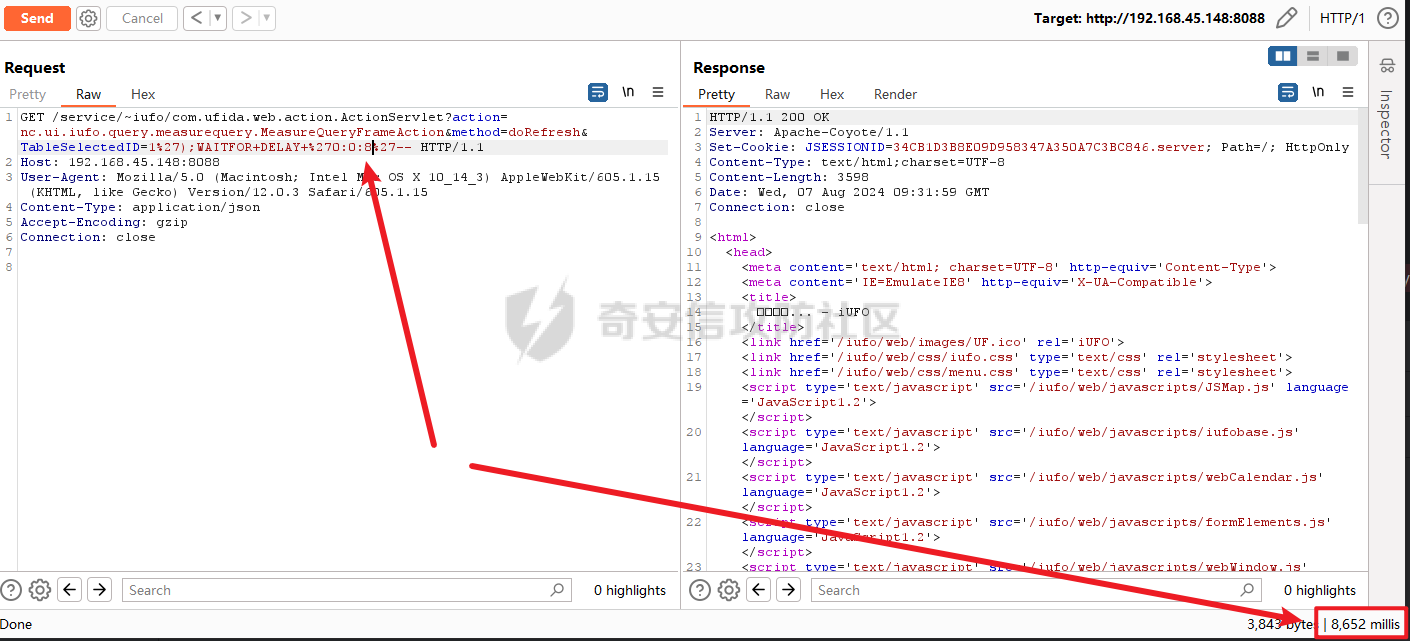The width and height of the screenshot is (1410, 641).
Task: Click the Cancel request button
Action: (x=142, y=18)
